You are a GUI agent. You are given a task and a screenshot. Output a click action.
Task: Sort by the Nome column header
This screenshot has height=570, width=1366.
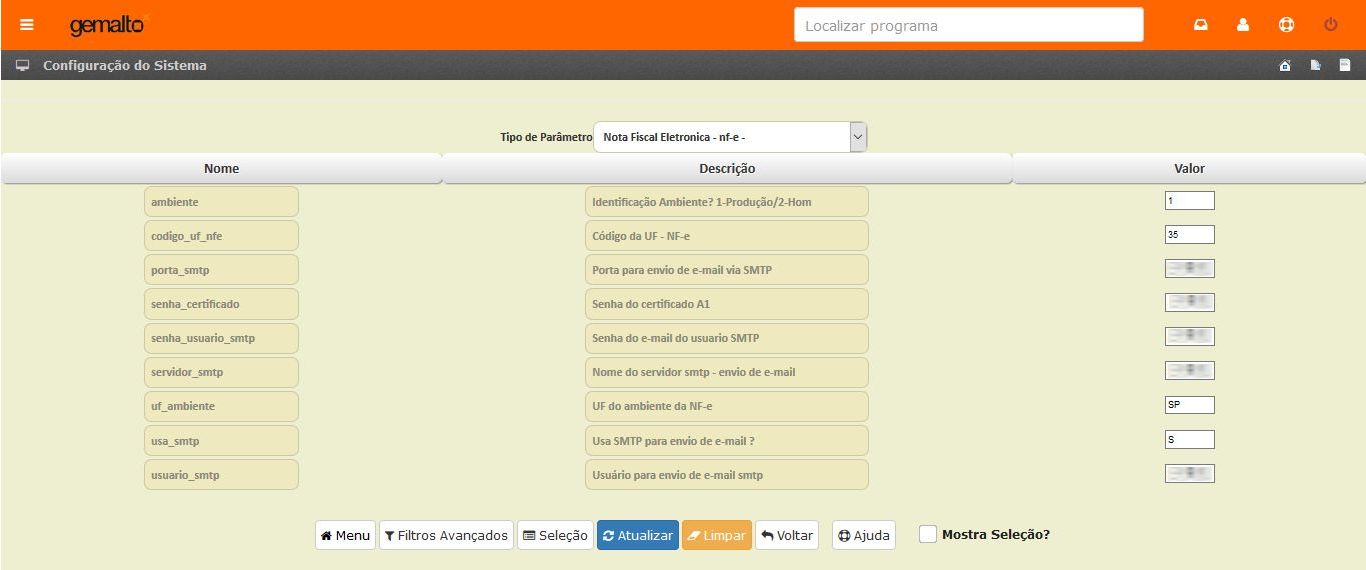pyautogui.click(x=221, y=169)
